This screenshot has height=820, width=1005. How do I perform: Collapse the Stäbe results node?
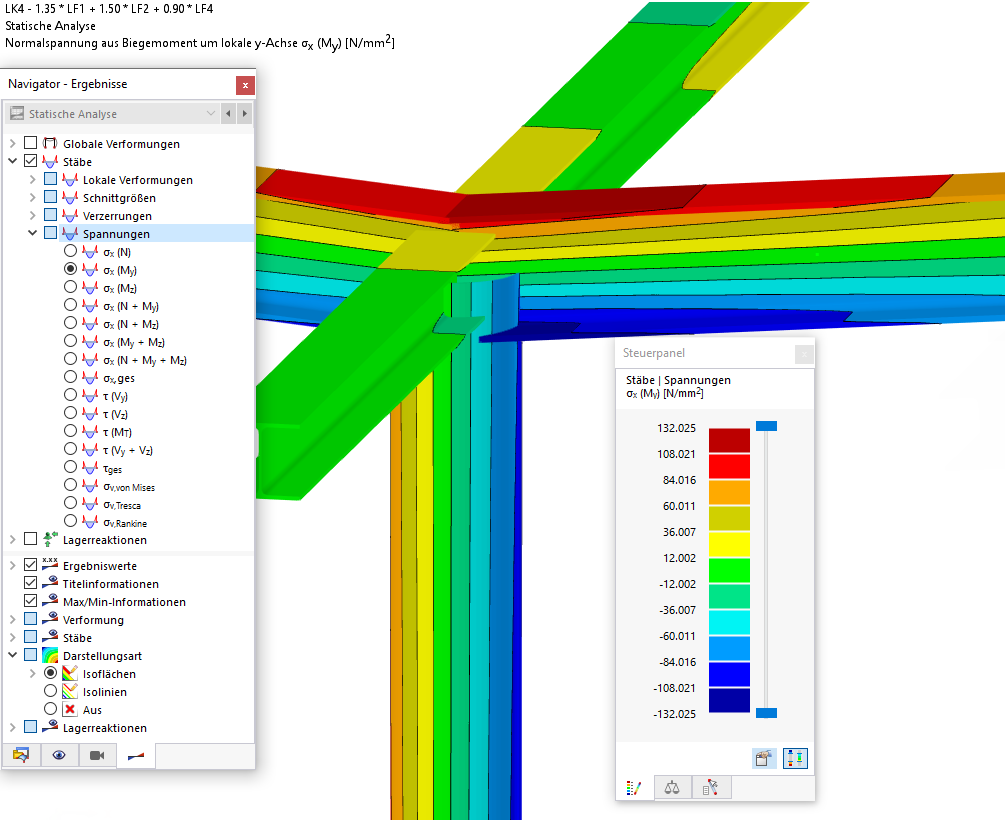pyautogui.click(x=13, y=161)
